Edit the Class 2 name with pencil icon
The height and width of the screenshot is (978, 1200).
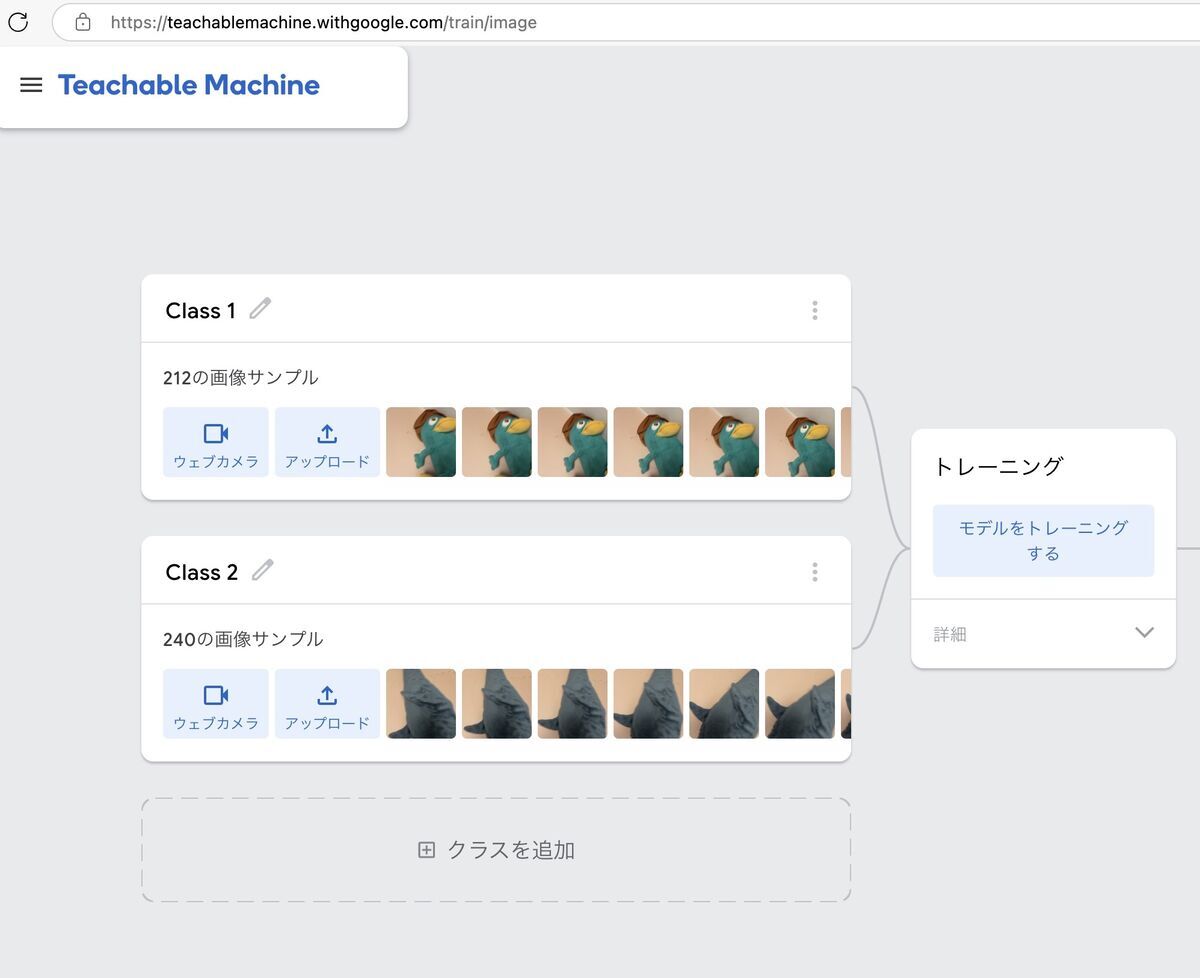[262, 571]
